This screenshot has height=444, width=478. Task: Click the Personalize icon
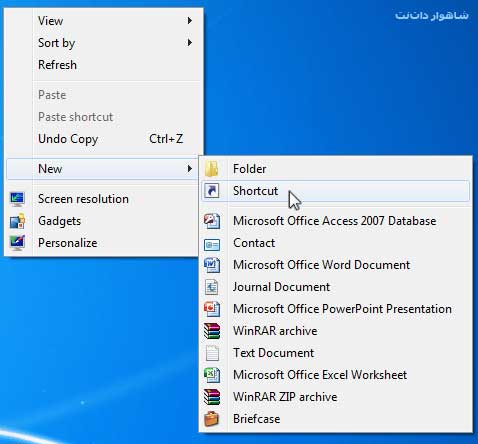point(17,243)
